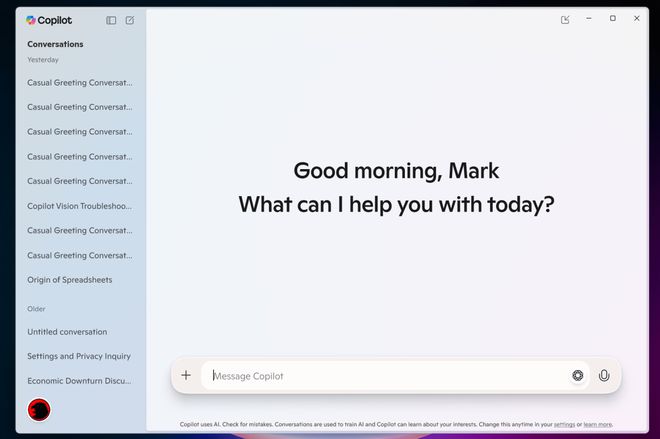This screenshot has width=660, height=439.
Task: Activate the microphone voice input
Action: 604,375
